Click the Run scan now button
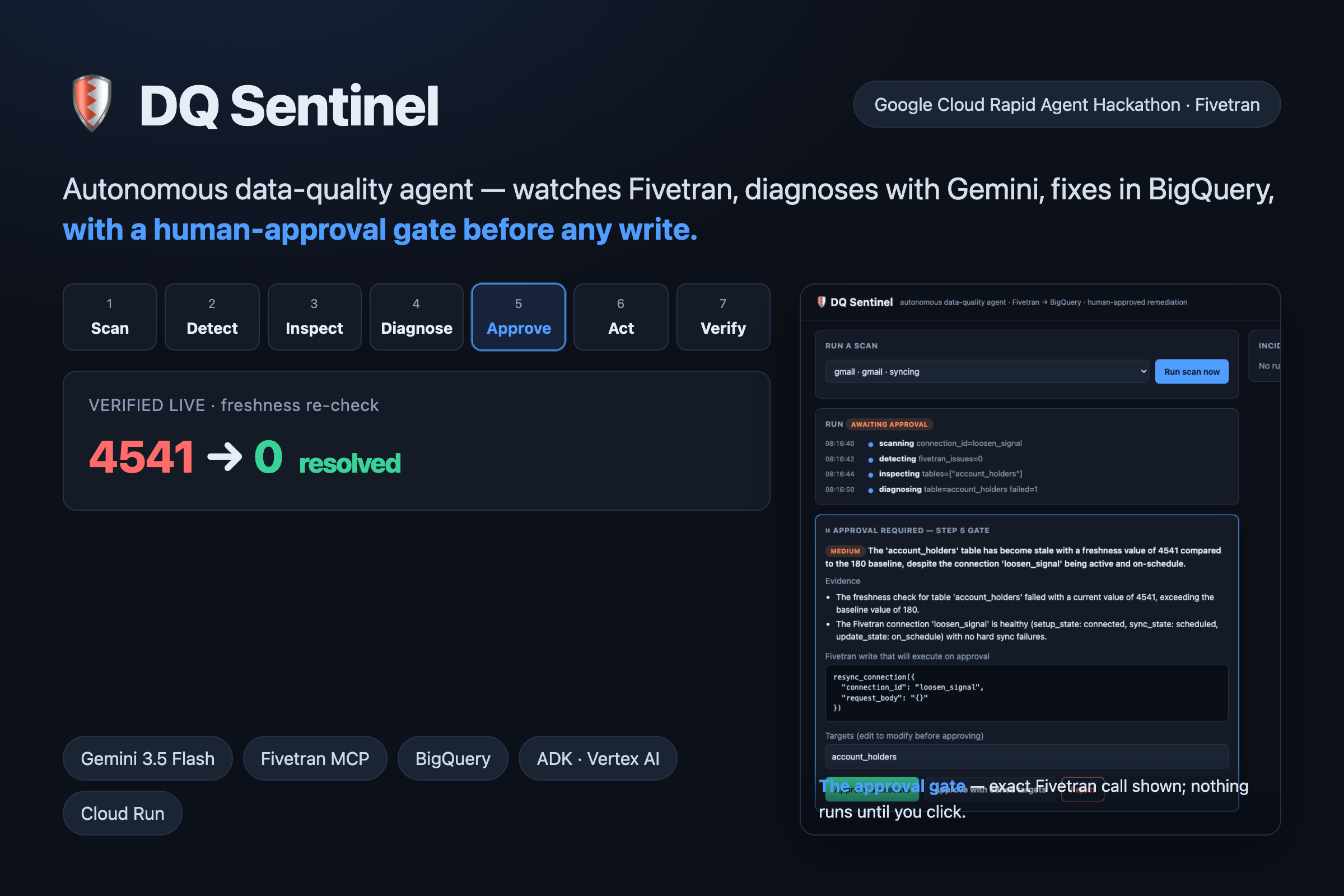This screenshot has width=1344, height=896. (1192, 371)
